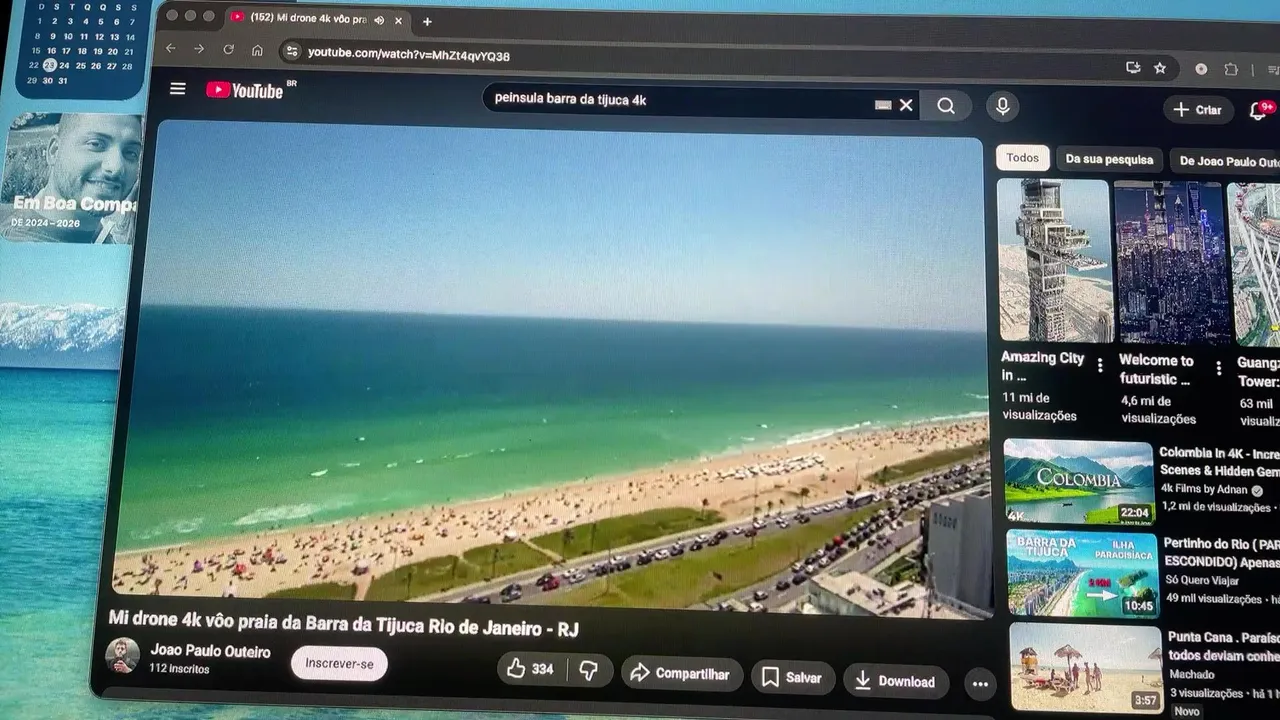Save the video with Salvar

coord(792,678)
